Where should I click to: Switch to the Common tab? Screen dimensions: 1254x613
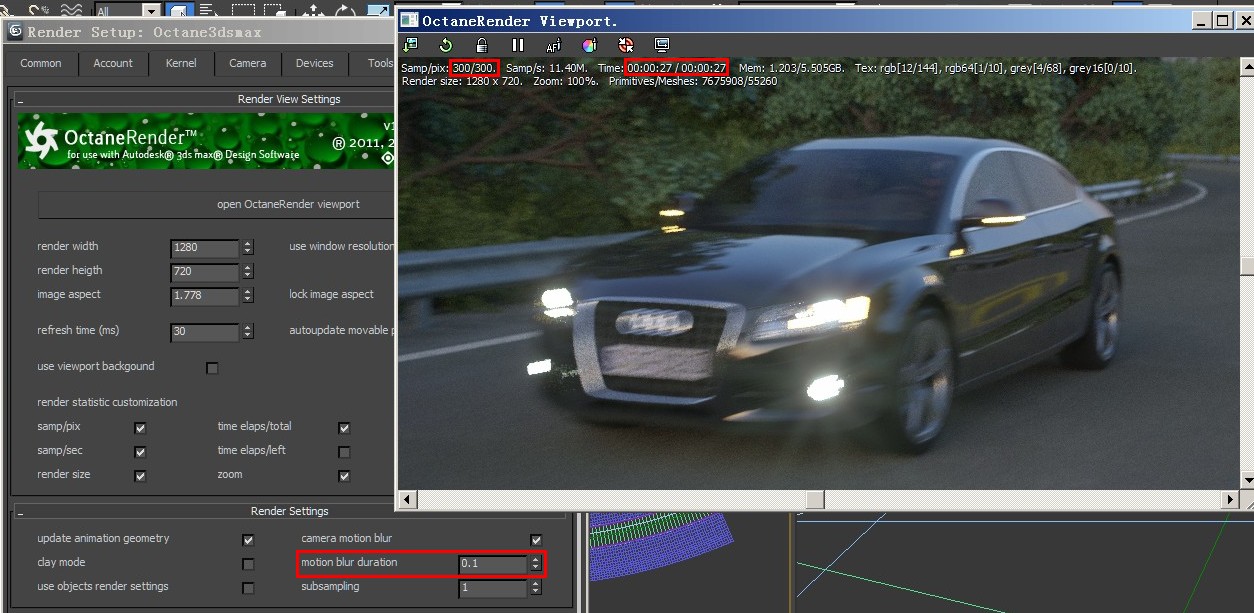click(41, 63)
